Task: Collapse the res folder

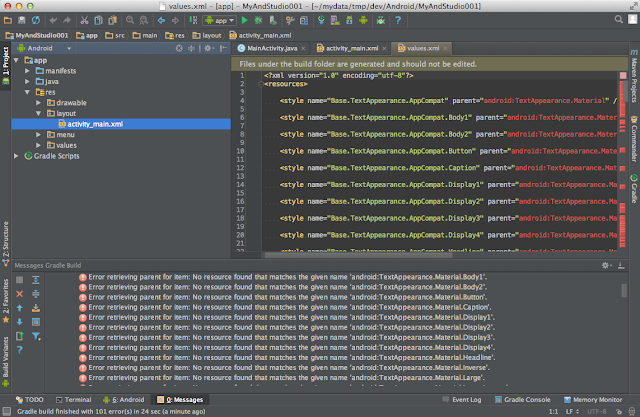Action: (x=27, y=92)
